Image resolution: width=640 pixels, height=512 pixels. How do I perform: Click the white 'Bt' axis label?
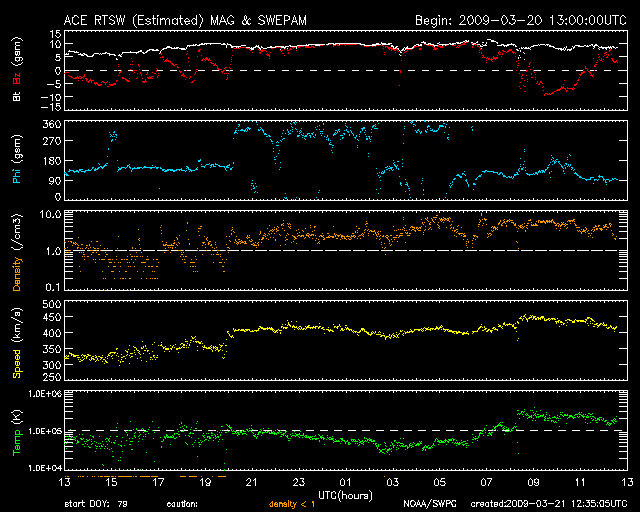pos(17,96)
